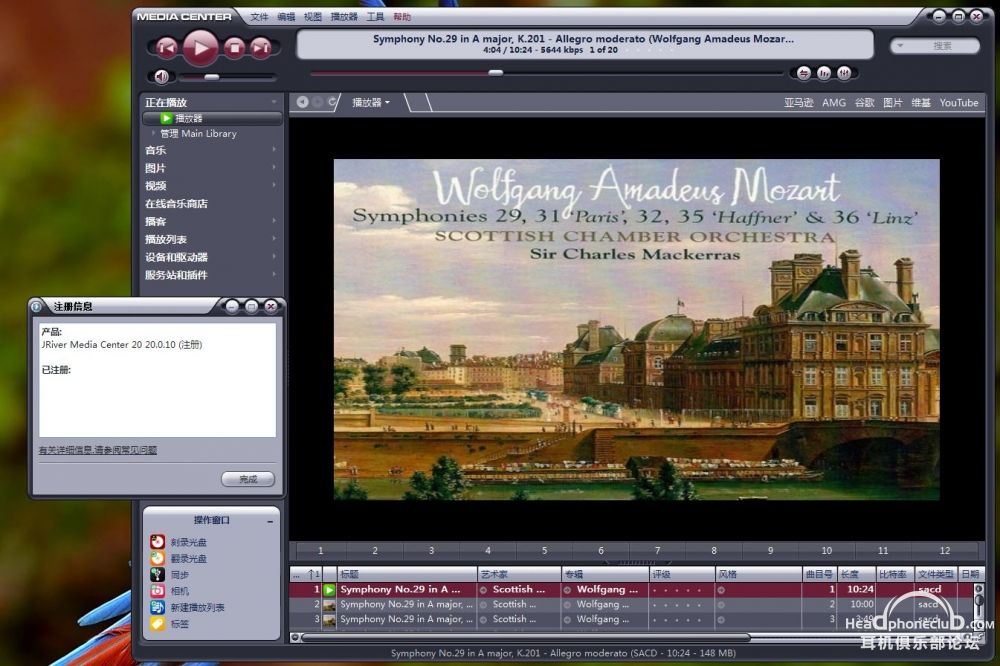Collapse the 操作窗口 panel
The height and width of the screenshot is (666, 1000).
[x=270, y=521]
